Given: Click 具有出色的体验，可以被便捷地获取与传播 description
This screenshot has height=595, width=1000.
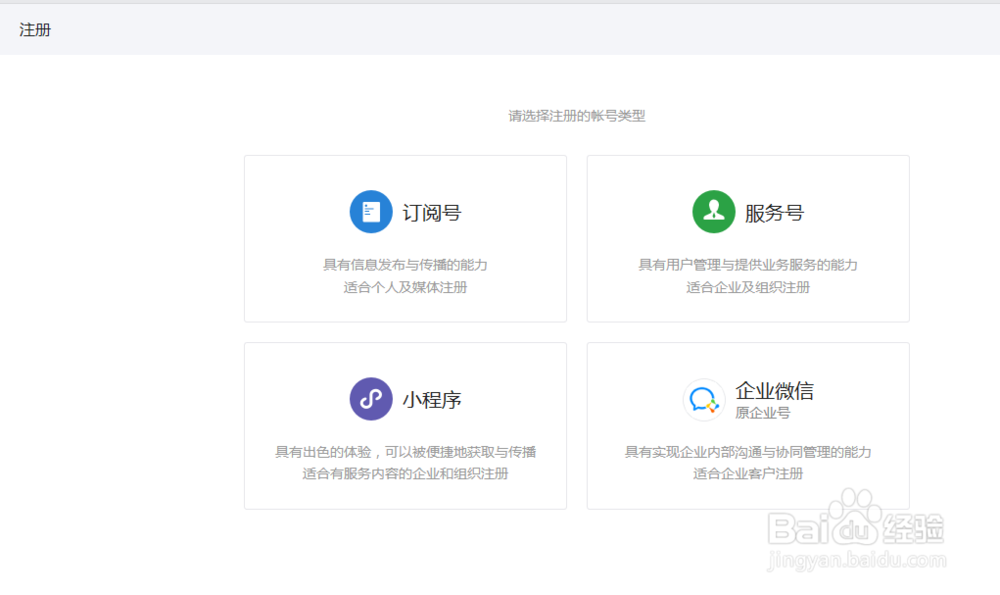Looking at the screenshot, I should tap(405, 452).
